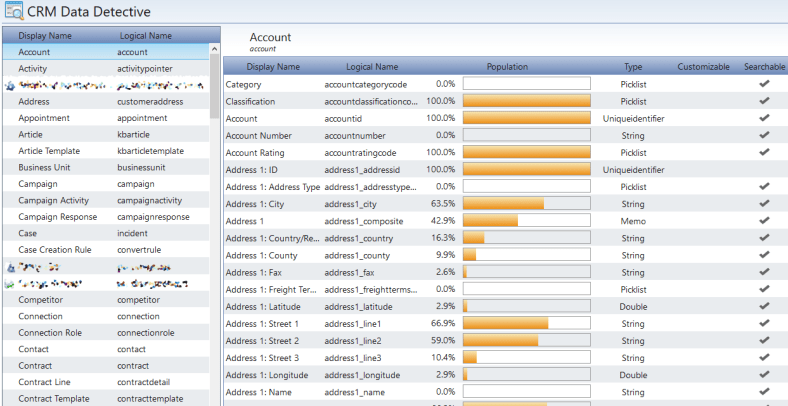Click the Searchable checkmark for Classification

(x=764, y=101)
